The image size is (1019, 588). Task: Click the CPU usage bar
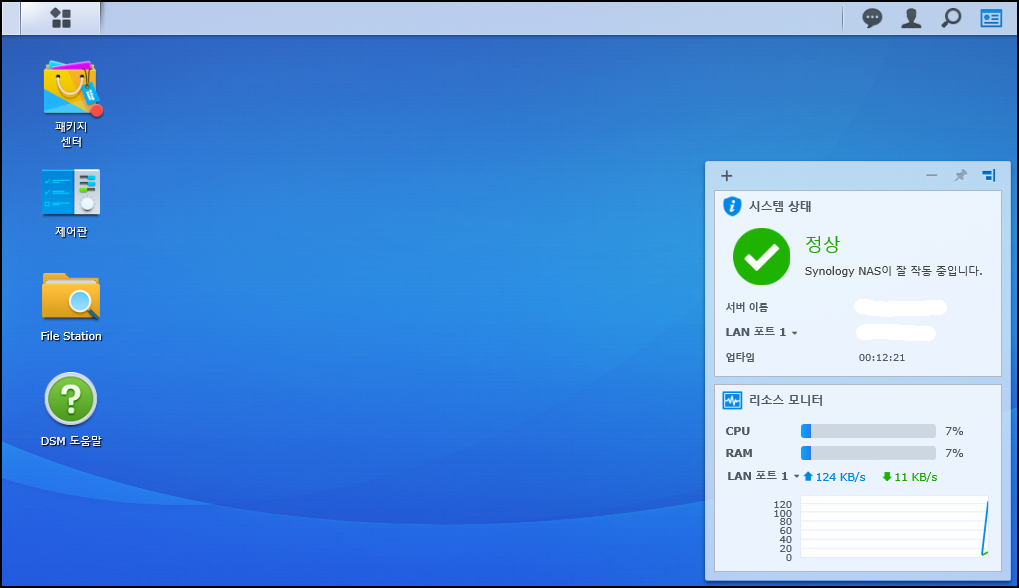tap(868, 431)
